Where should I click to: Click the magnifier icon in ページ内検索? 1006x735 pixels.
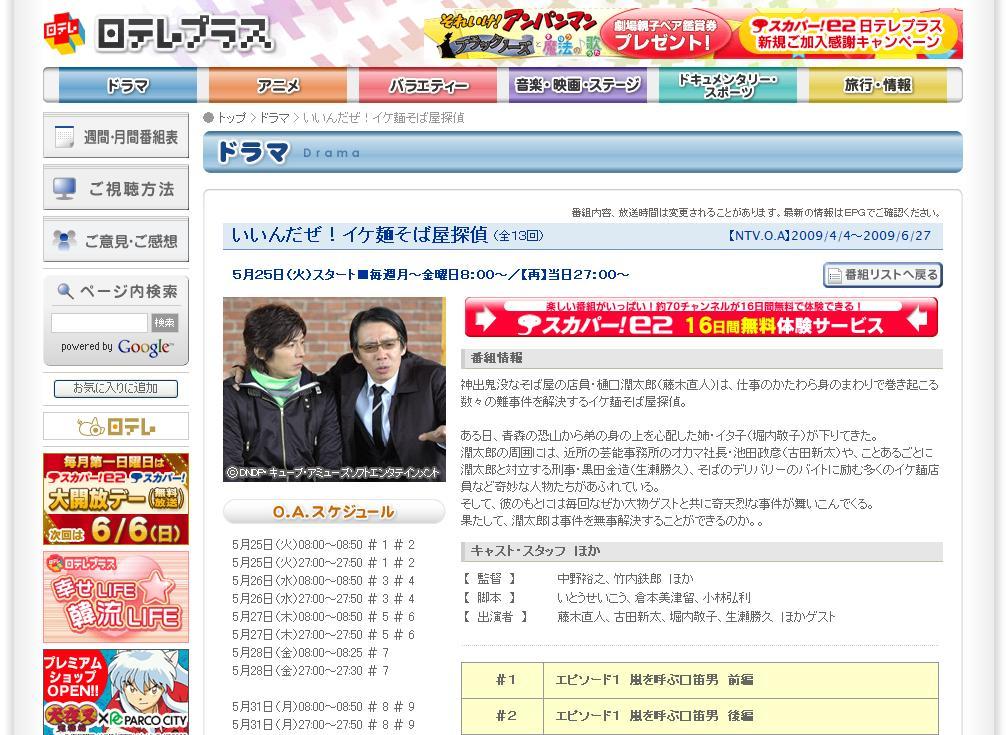(65, 291)
